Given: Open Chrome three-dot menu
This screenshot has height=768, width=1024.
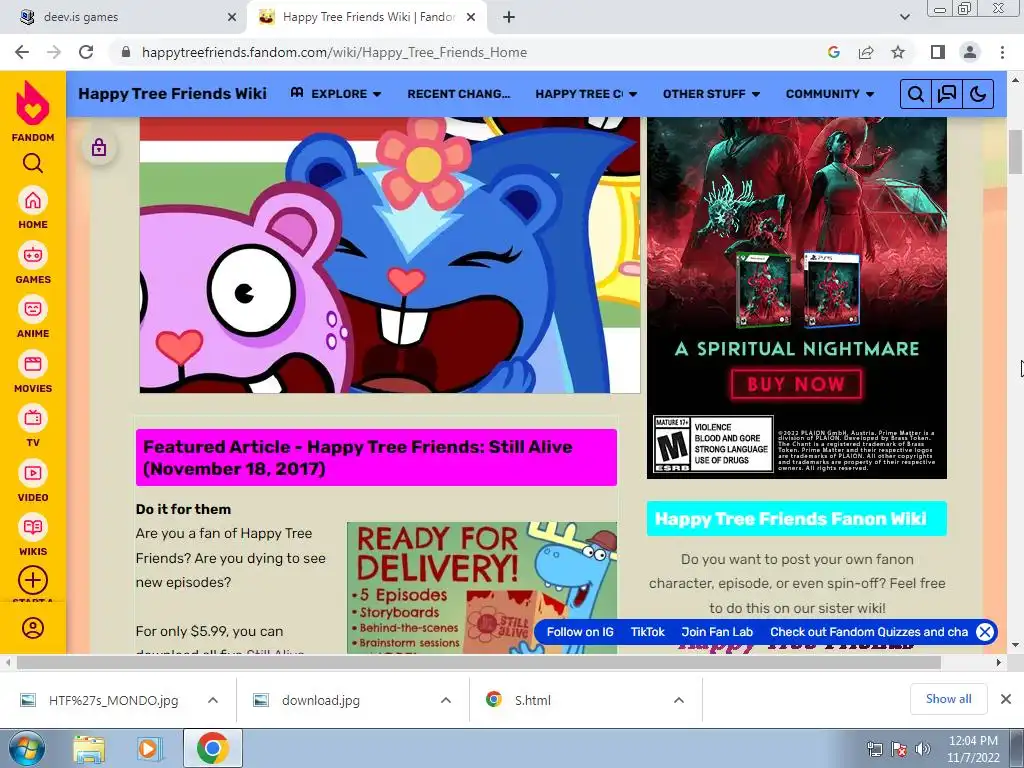Looking at the screenshot, I should (1002, 52).
